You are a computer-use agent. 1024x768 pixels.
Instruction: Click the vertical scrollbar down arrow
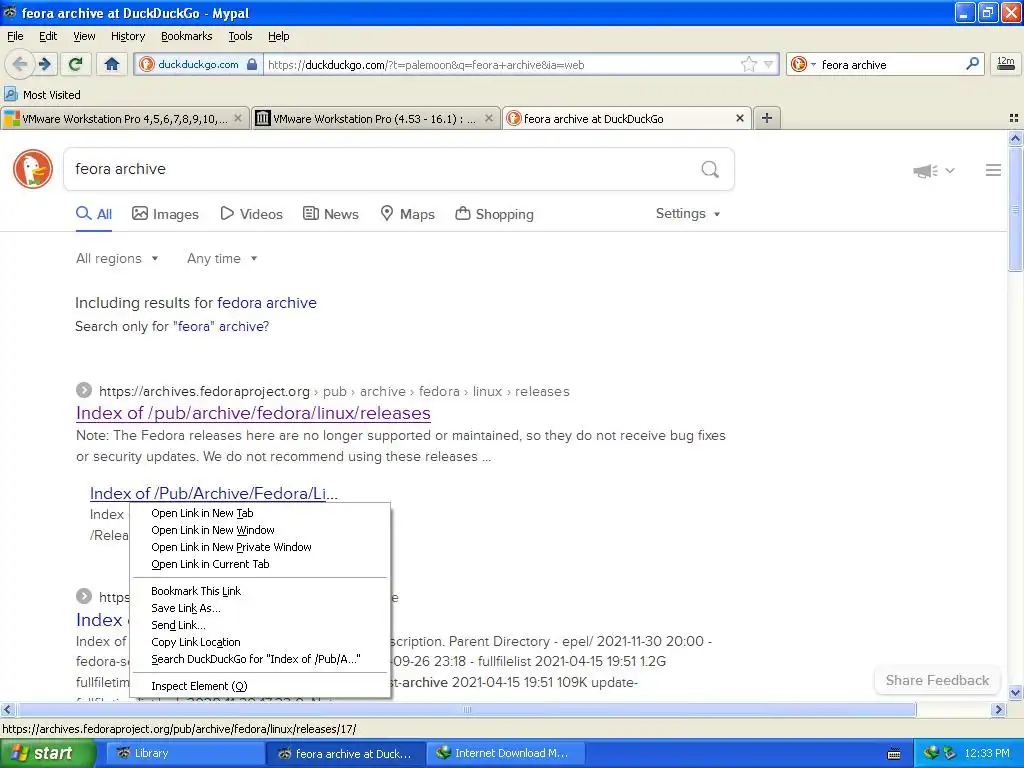tap(1015, 692)
